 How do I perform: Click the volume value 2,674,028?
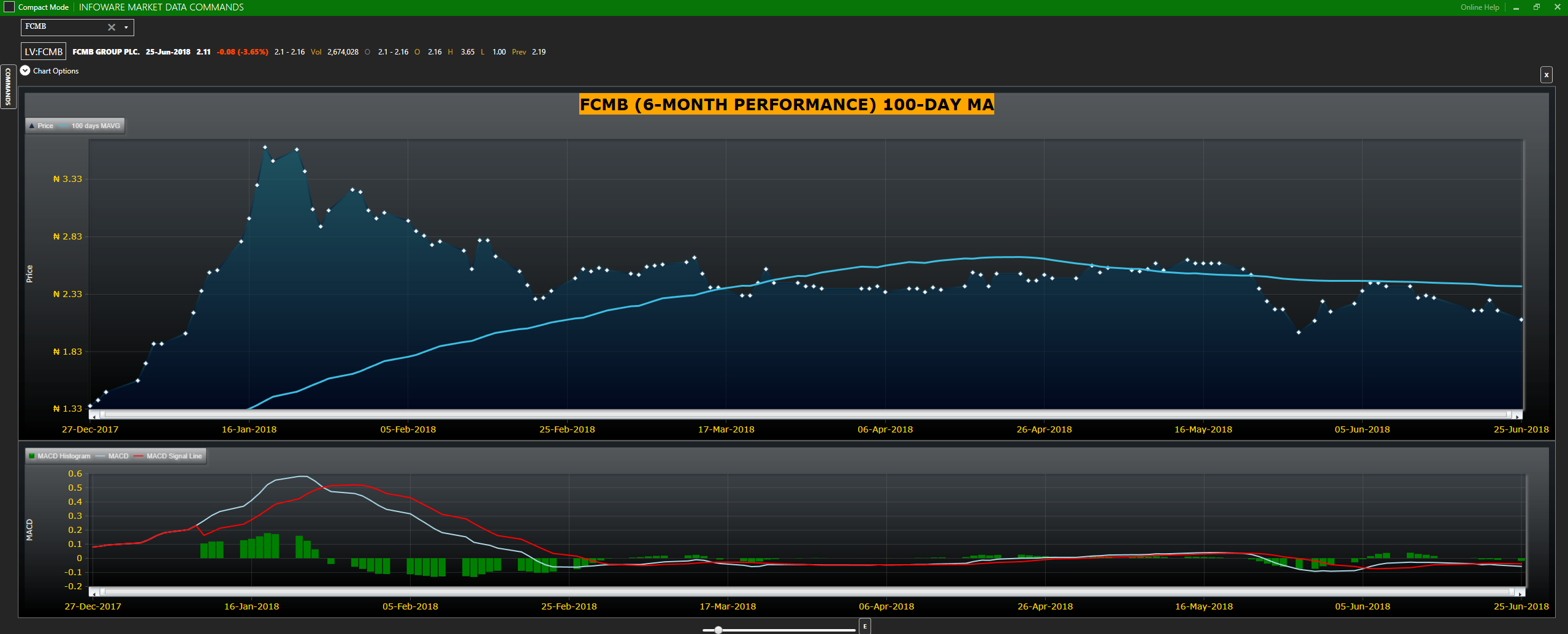[343, 52]
